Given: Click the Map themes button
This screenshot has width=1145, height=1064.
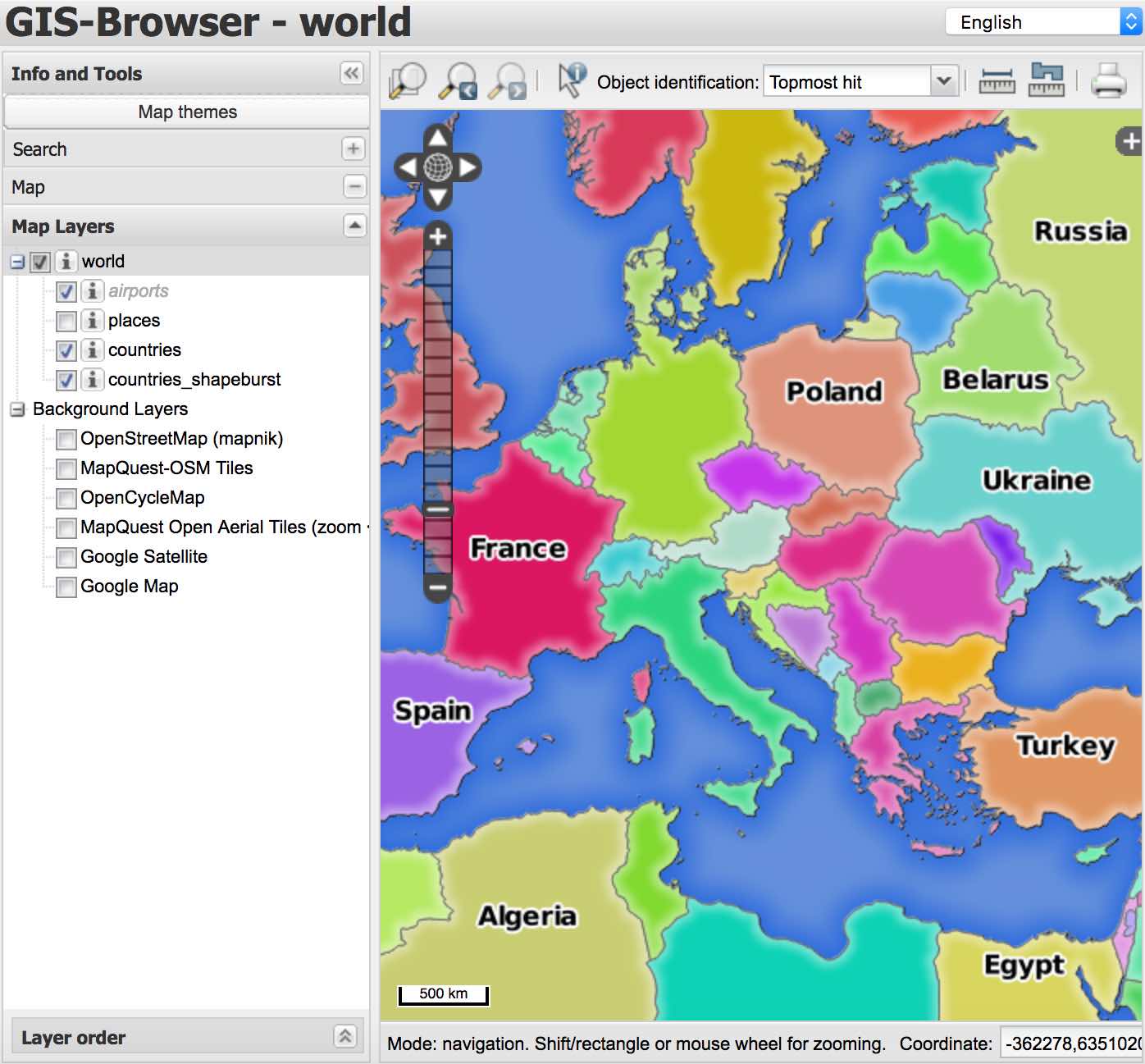Looking at the screenshot, I should (187, 112).
